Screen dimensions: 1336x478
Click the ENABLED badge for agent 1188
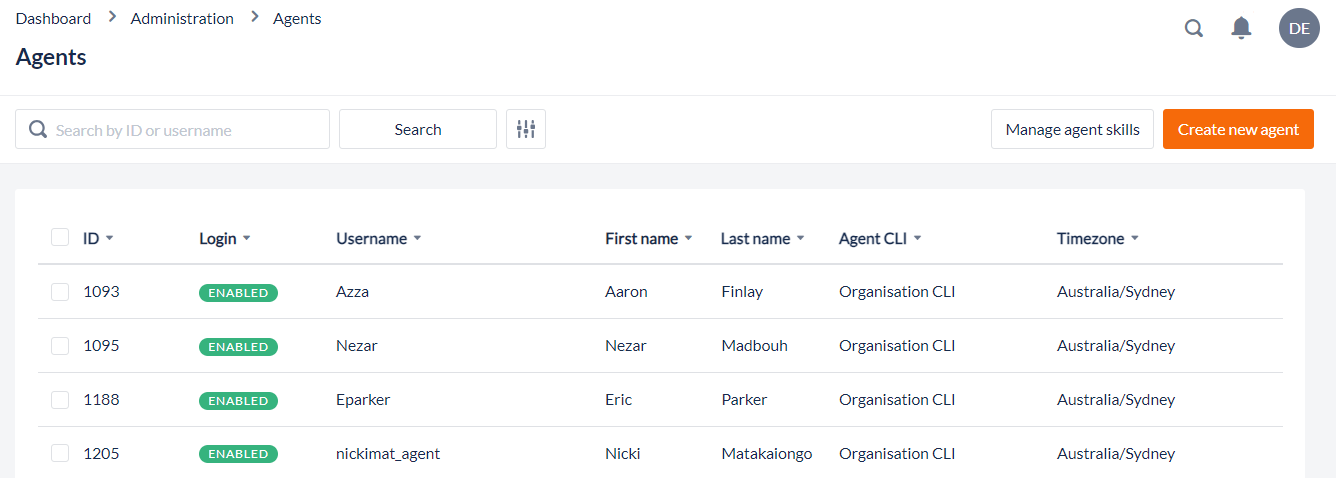click(x=238, y=401)
